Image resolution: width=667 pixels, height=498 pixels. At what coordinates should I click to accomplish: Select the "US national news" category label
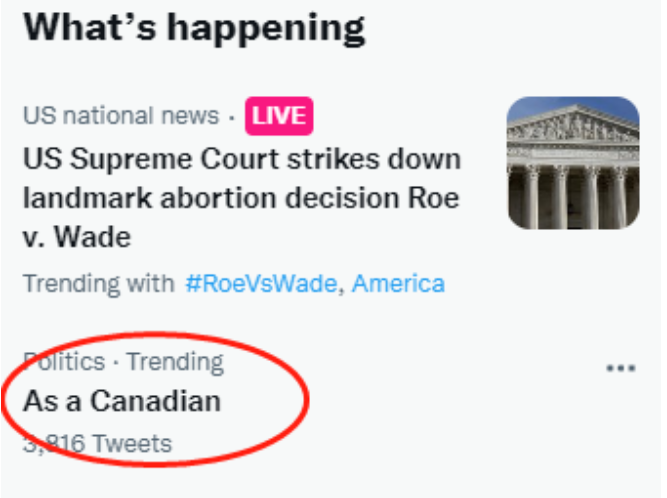(x=120, y=116)
